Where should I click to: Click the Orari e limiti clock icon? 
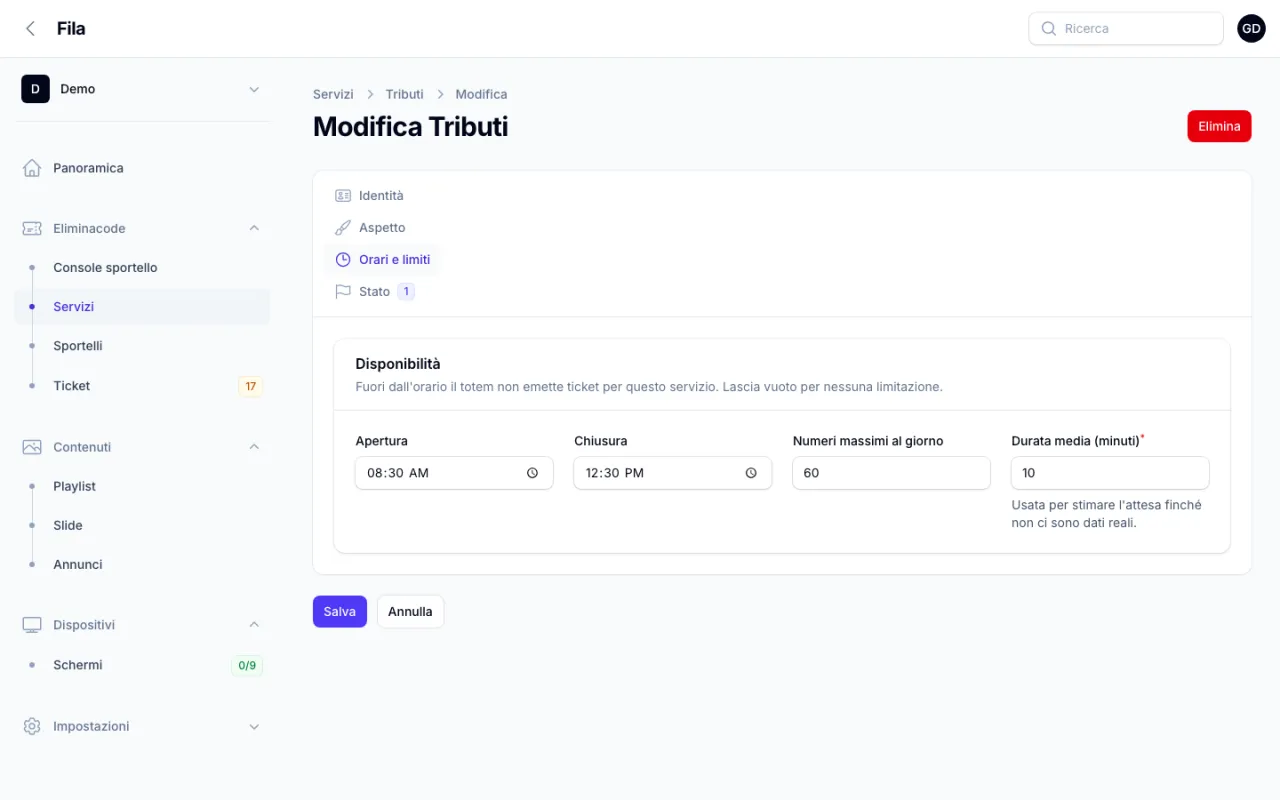(x=343, y=260)
